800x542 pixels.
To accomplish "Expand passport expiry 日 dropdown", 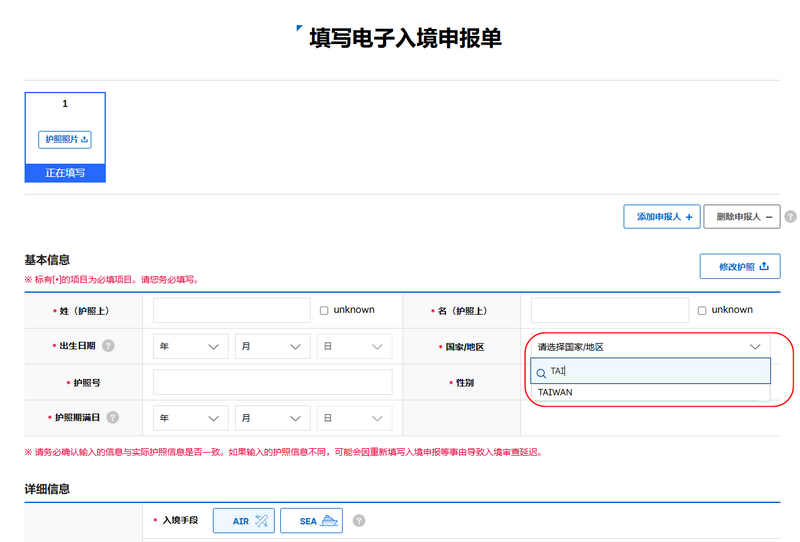I will point(354,418).
